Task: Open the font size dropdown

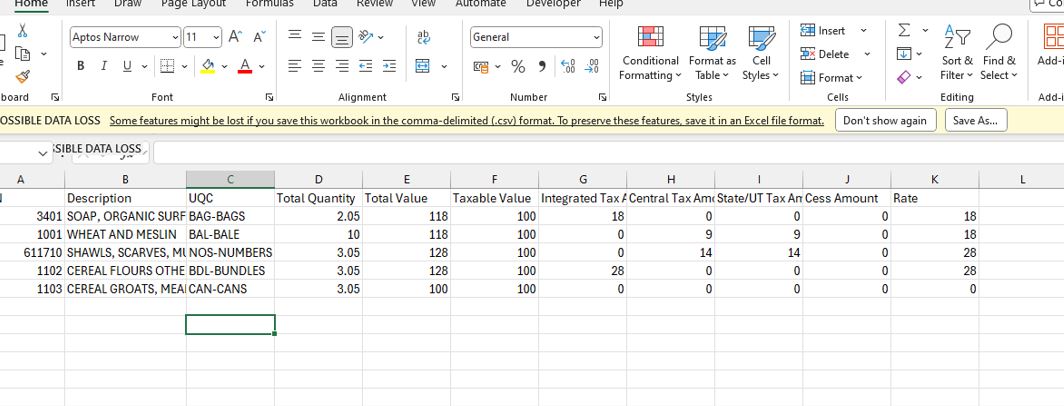Action: 216,37
